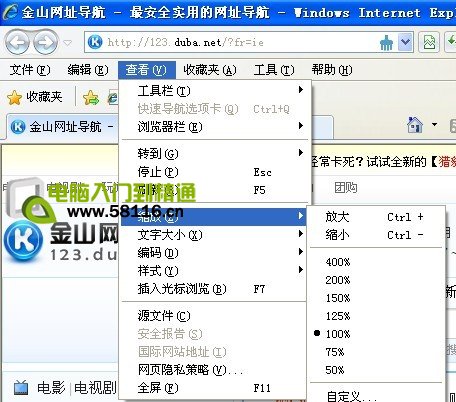Expand the 样式(Y) submenu
456x402 pixels.
214,271
